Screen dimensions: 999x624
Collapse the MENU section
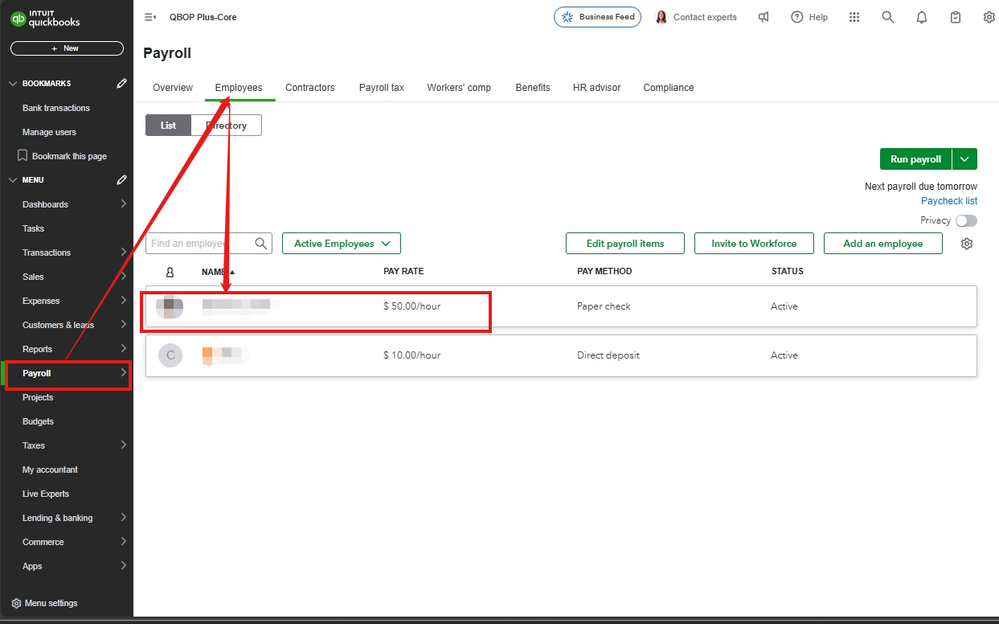pos(13,180)
